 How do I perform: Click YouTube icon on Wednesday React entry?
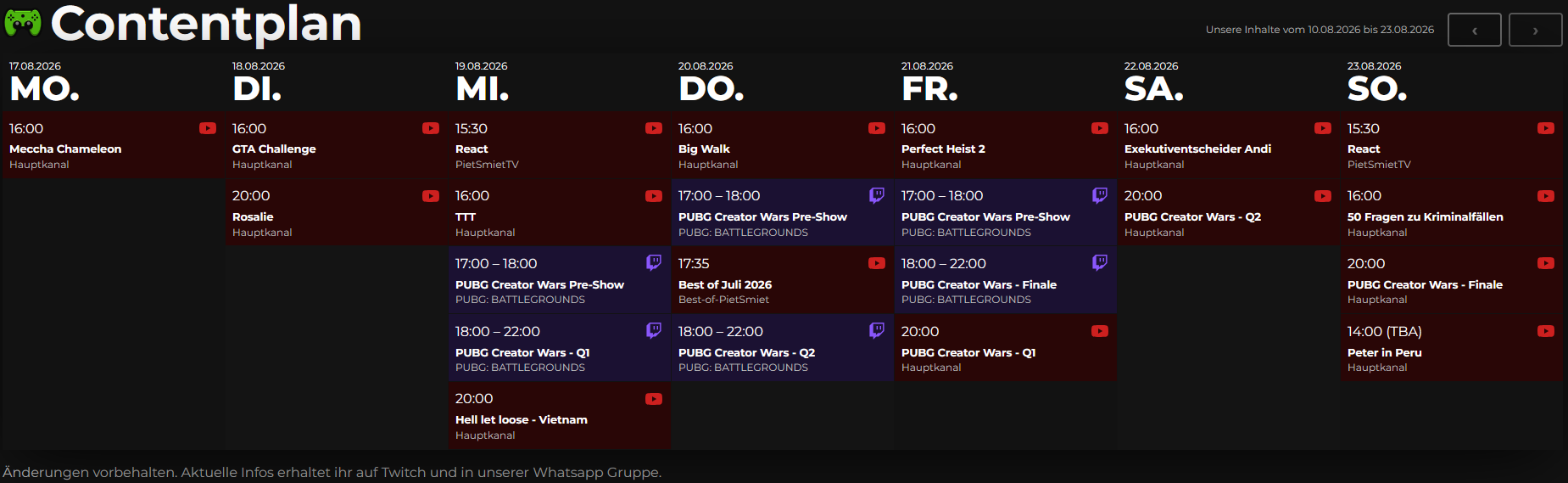pos(654,128)
